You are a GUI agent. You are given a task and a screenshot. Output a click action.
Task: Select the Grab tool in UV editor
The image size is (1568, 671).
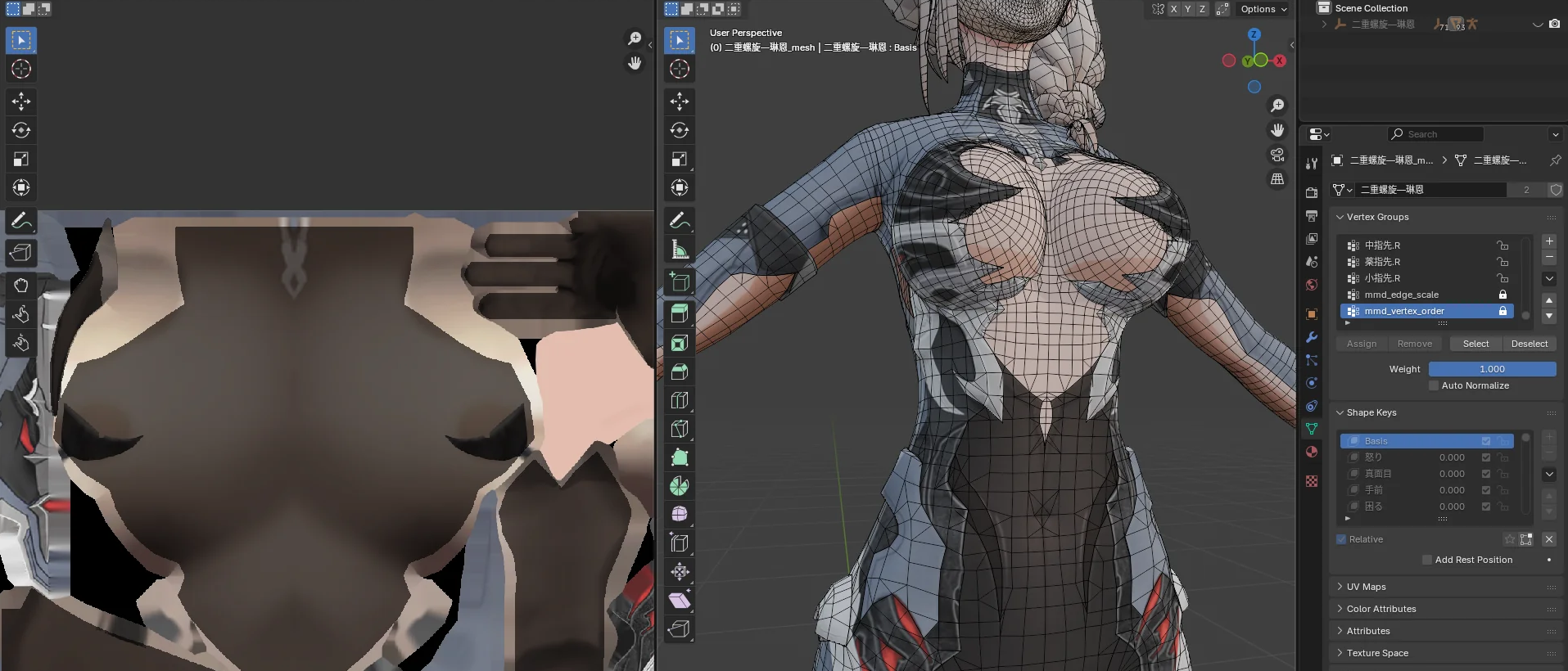(x=21, y=286)
